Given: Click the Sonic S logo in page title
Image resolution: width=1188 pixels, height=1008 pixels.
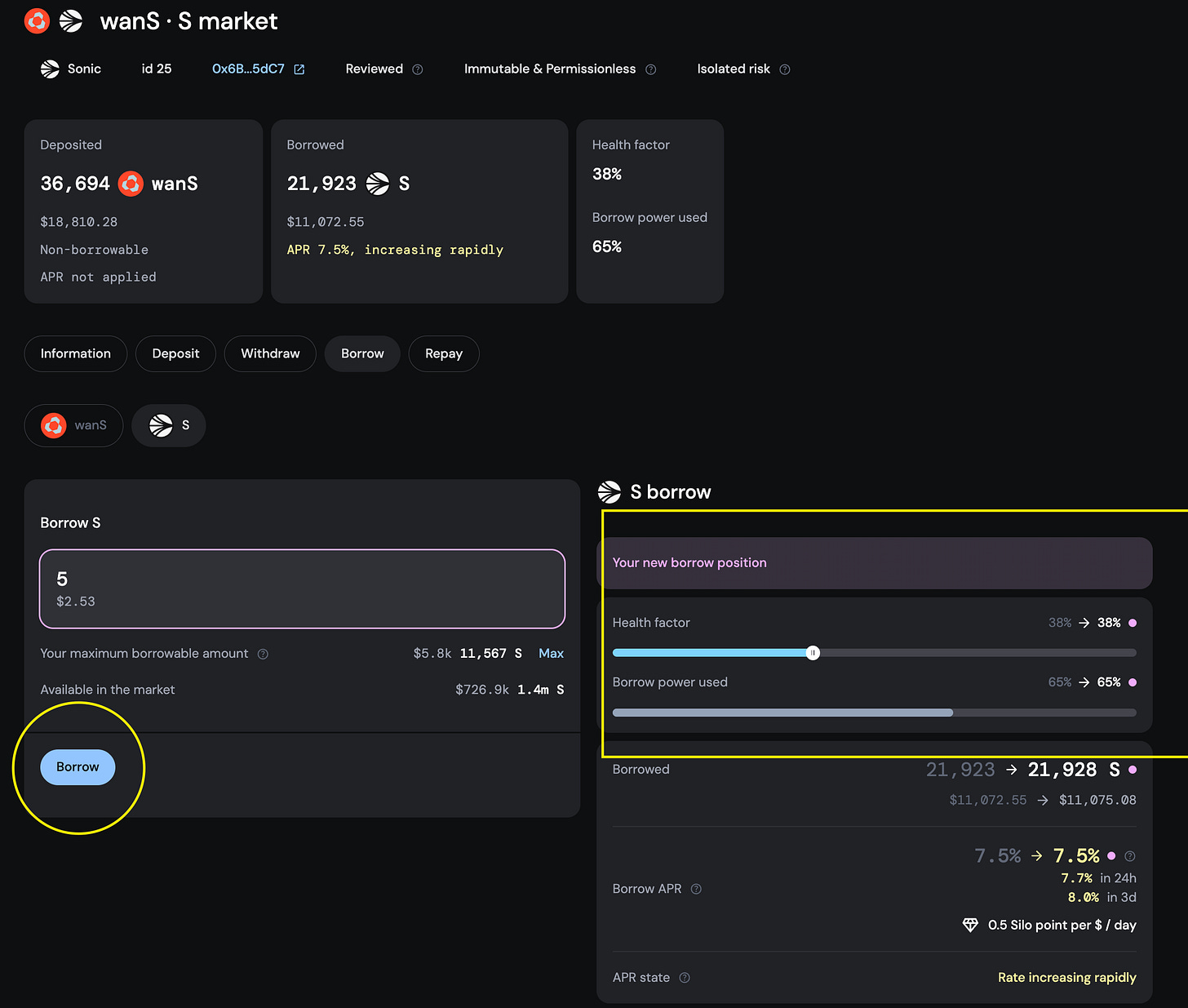Looking at the screenshot, I should coord(71,21).
